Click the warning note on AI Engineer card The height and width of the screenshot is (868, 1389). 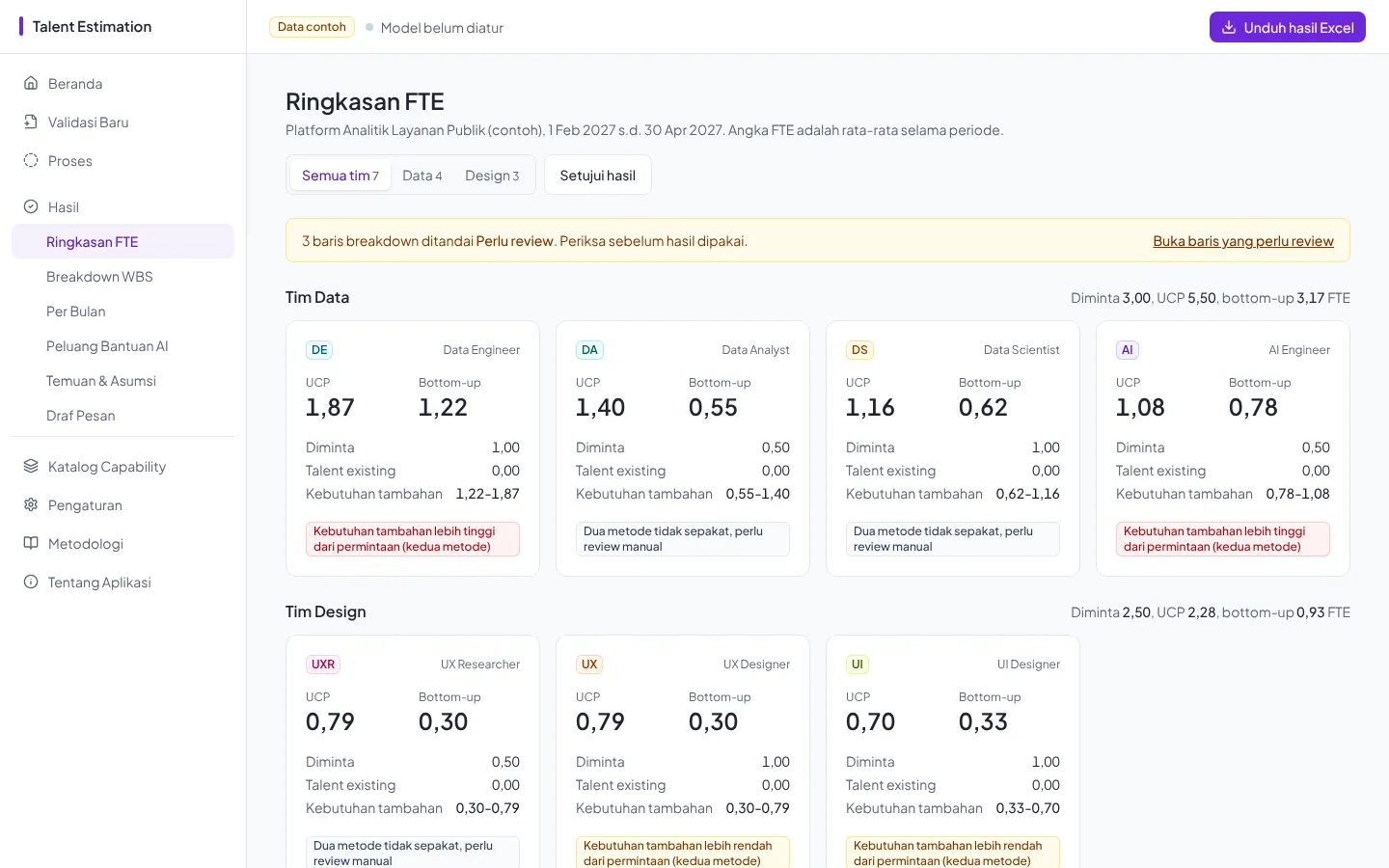(1223, 539)
